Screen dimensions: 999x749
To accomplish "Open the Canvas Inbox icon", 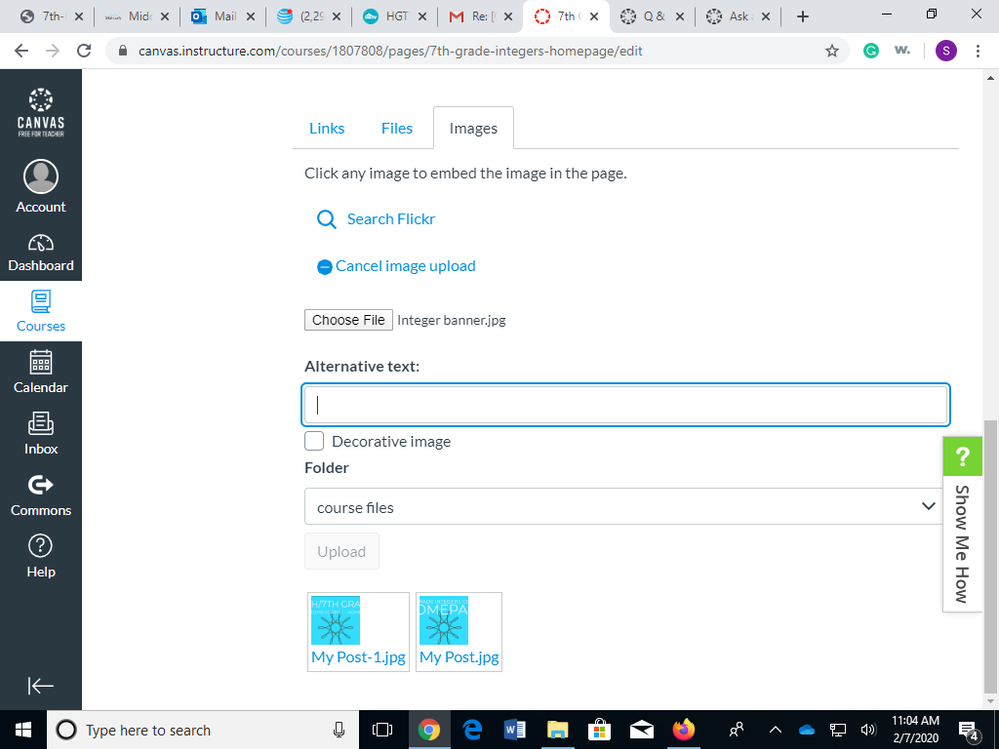I will click(x=41, y=424).
